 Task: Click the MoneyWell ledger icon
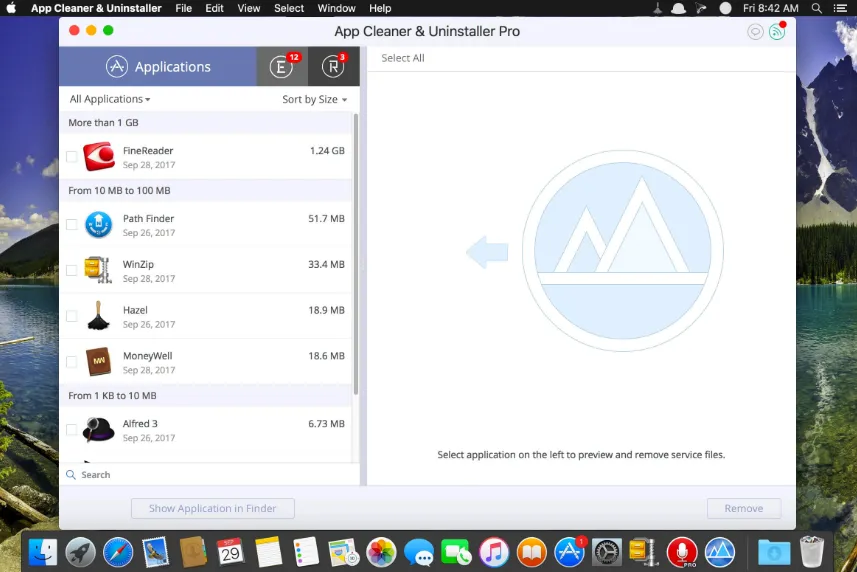click(x=99, y=362)
